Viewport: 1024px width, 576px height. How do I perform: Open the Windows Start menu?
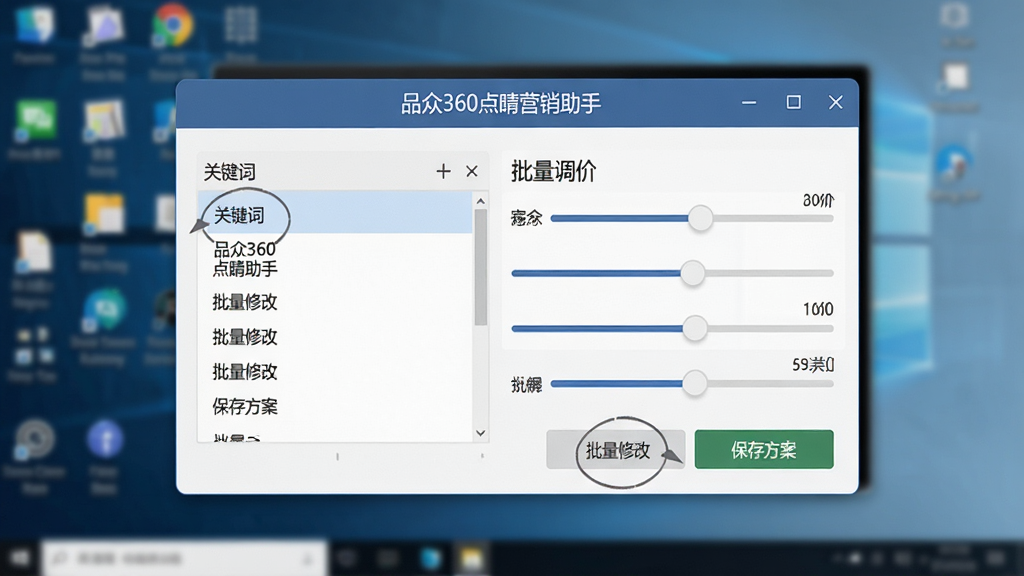[x=20, y=558]
